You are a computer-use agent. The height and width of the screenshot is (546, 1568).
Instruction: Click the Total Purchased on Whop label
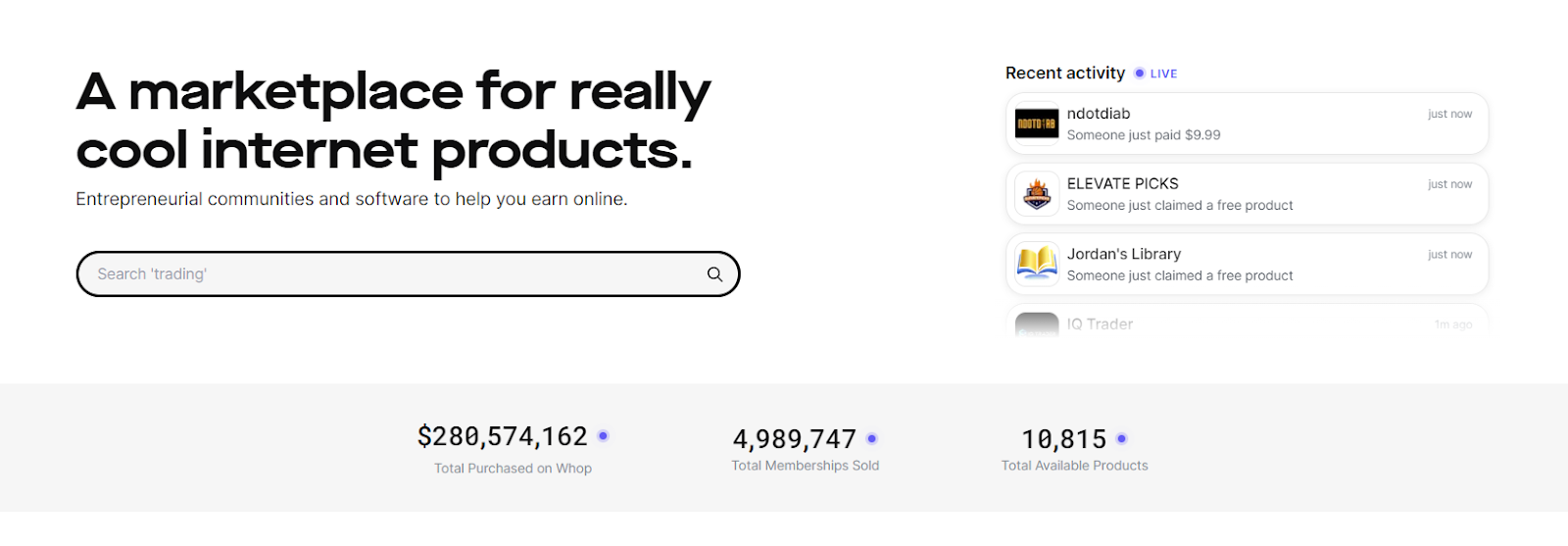513,469
